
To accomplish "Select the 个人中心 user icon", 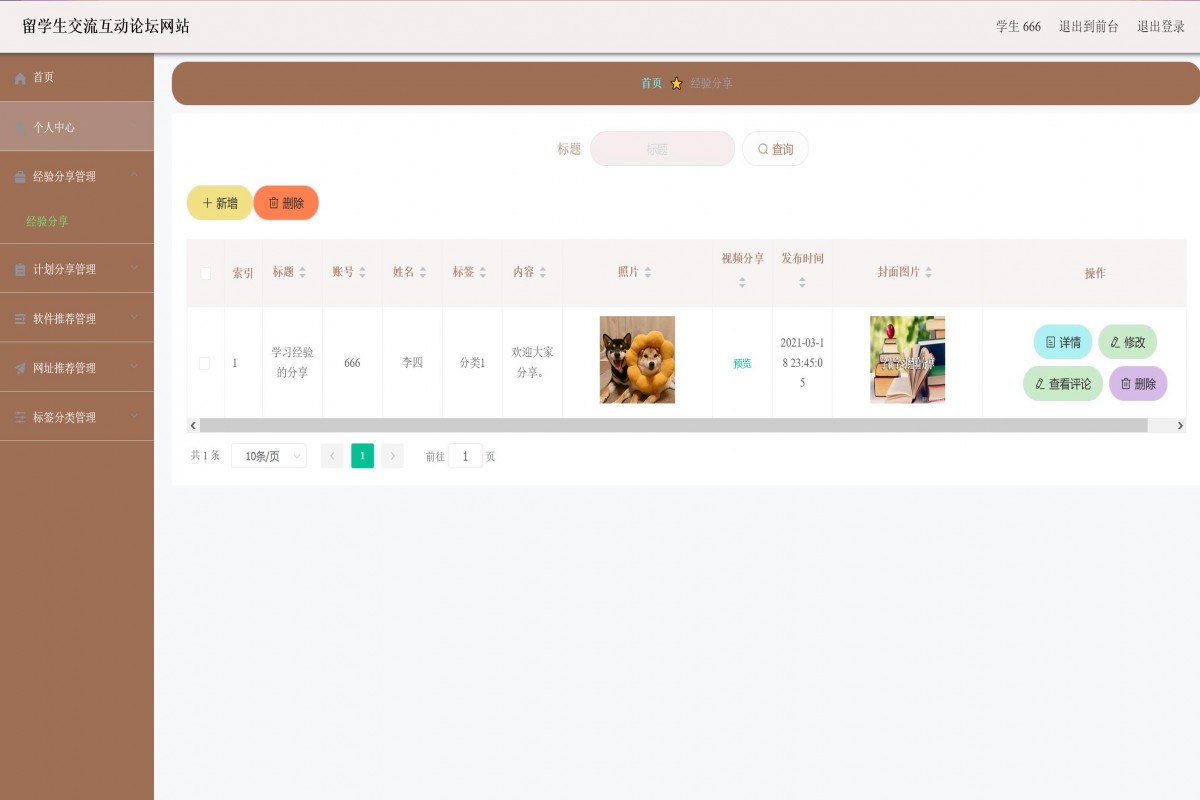I will point(18,127).
